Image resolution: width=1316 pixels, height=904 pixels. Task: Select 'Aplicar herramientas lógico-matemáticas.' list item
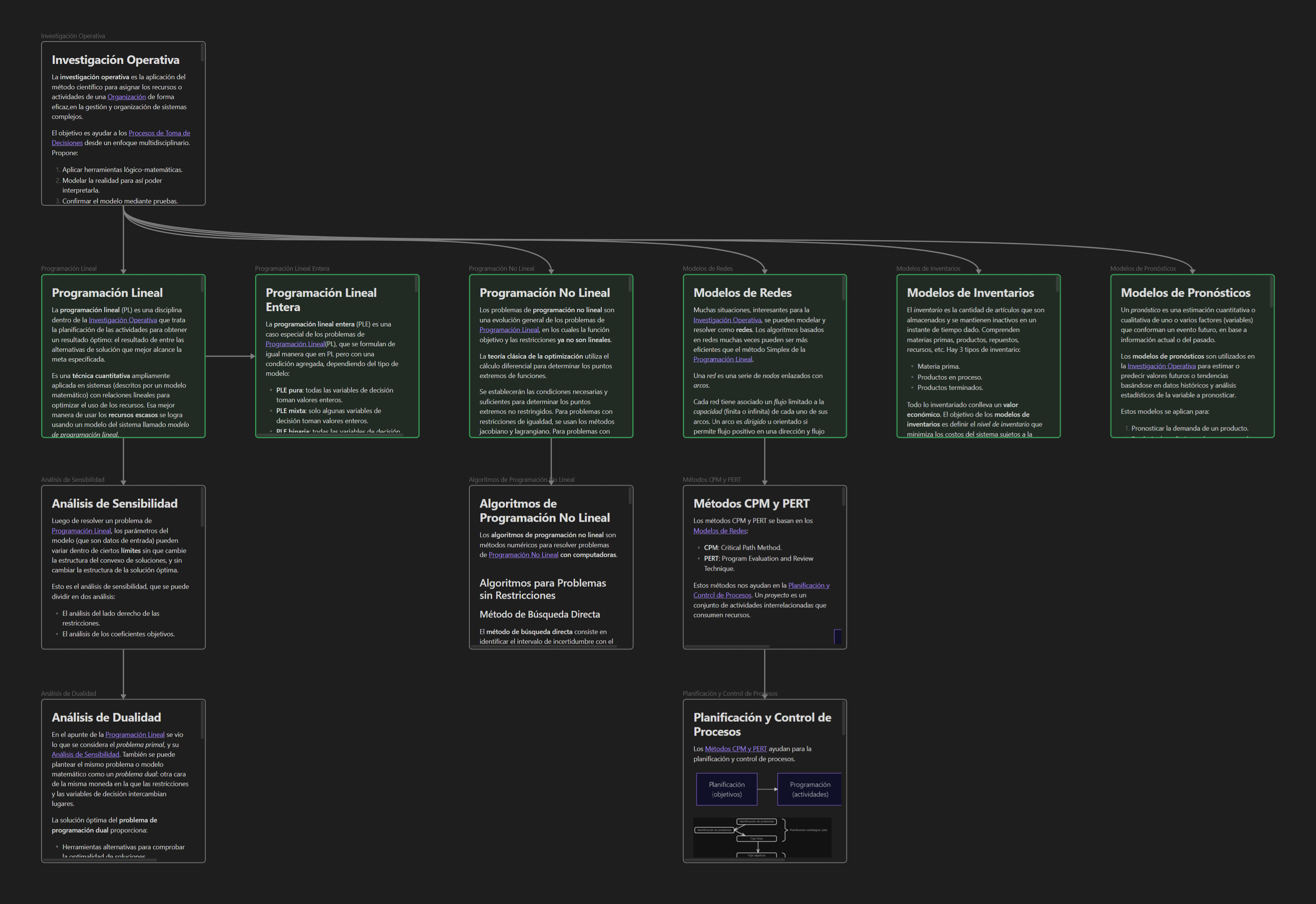pyautogui.click(x=123, y=170)
